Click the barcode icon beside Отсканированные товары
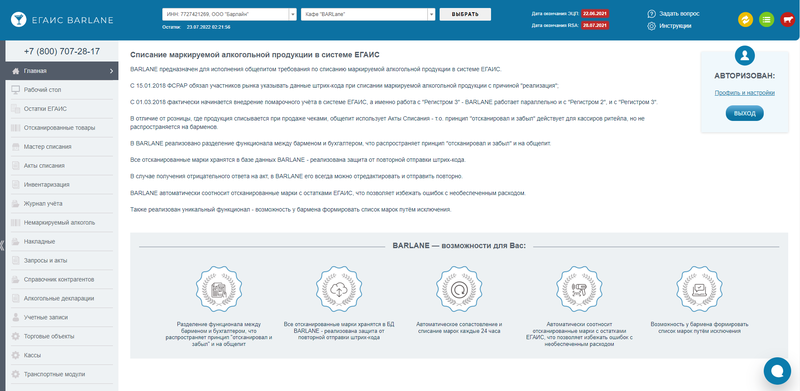 click(x=15, y=128)
